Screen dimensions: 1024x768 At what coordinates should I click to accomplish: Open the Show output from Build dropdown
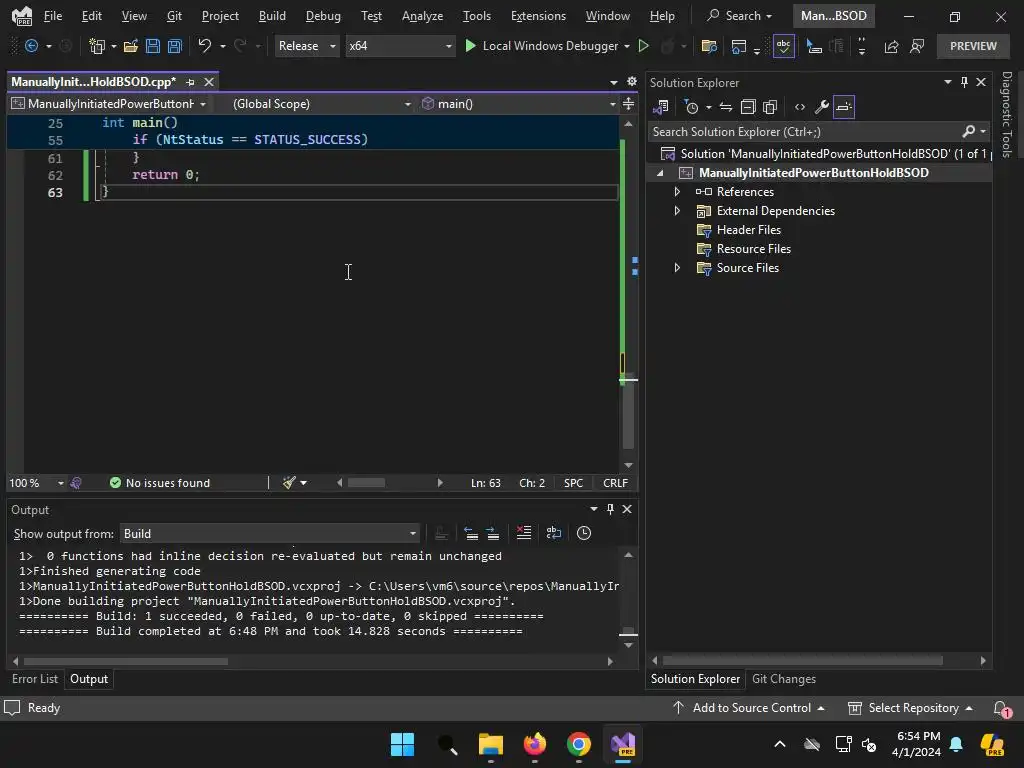[270, 534]
